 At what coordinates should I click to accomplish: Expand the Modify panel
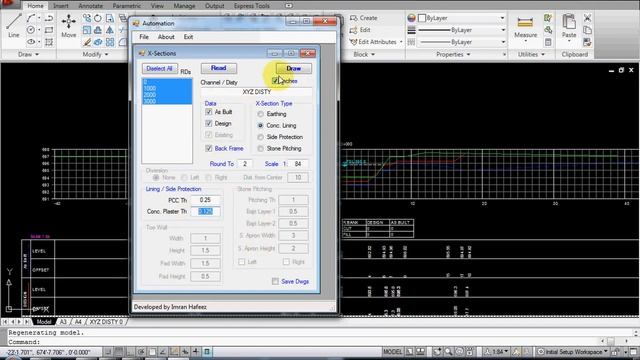click(x=95, y=54)
